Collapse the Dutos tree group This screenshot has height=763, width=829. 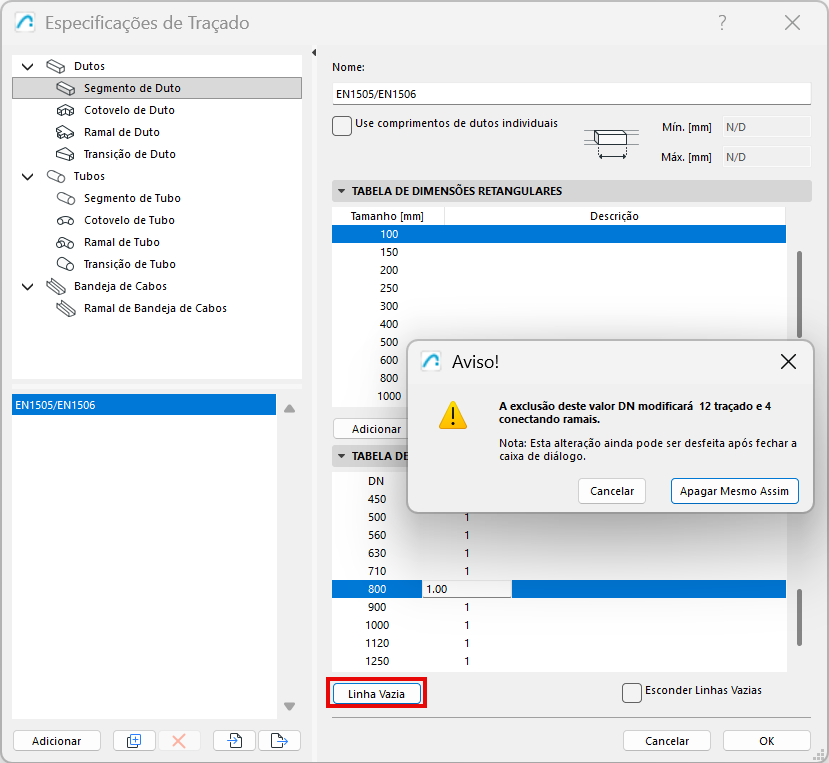pyautogui.click(x=27, y=67)
